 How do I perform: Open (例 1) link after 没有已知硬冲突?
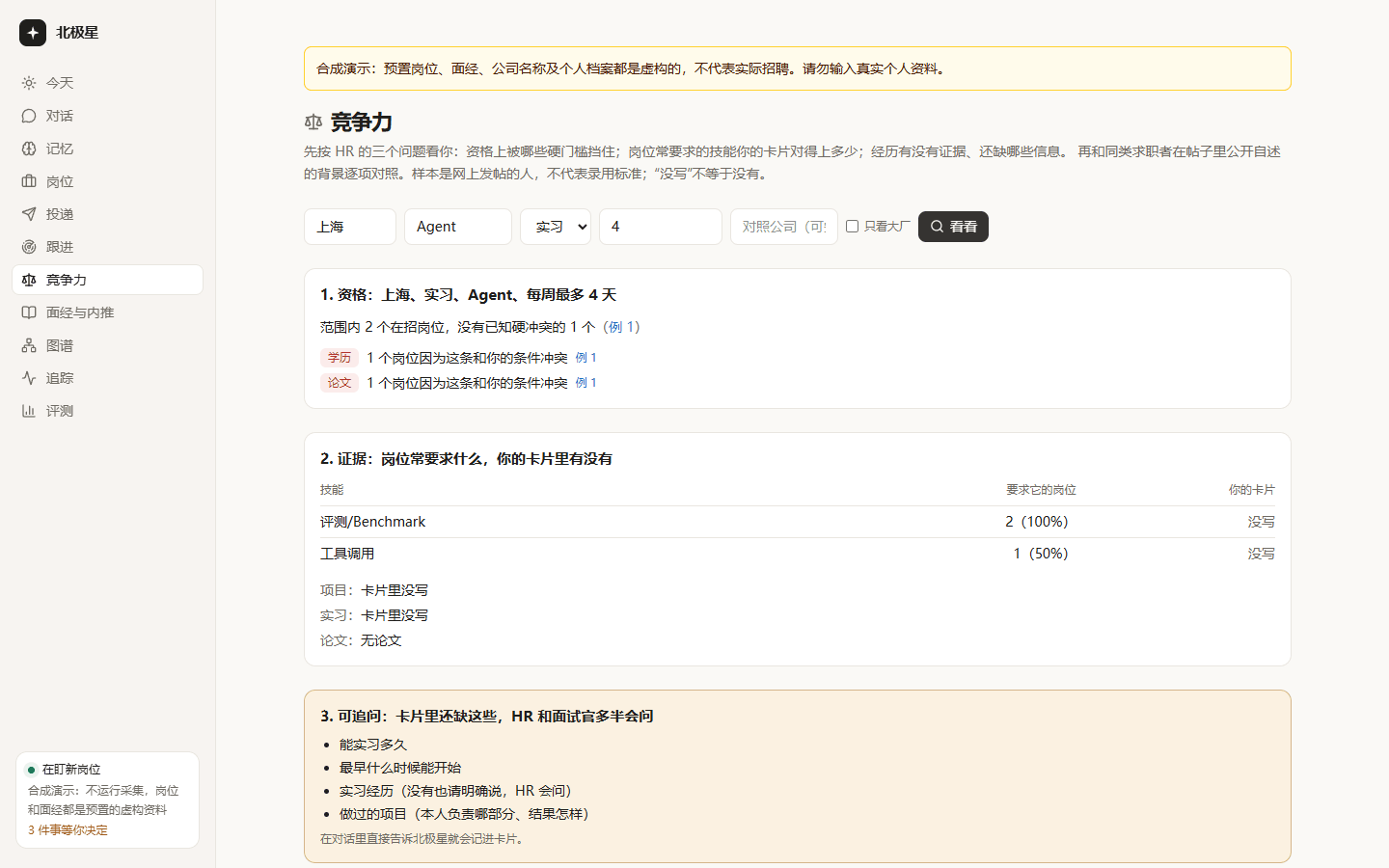click(x=621, y=327)
